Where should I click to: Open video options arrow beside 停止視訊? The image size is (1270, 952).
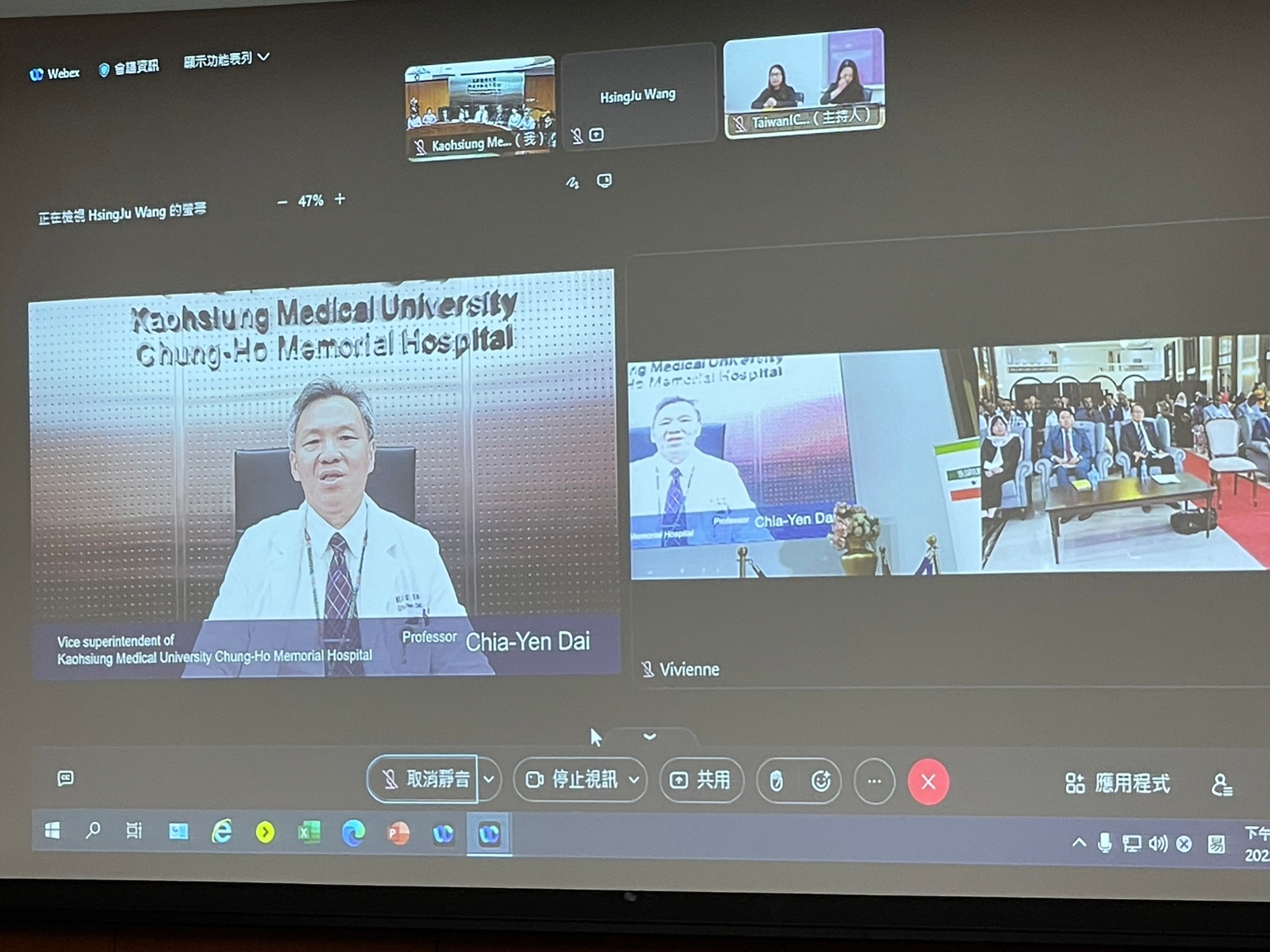pos(634,780)
